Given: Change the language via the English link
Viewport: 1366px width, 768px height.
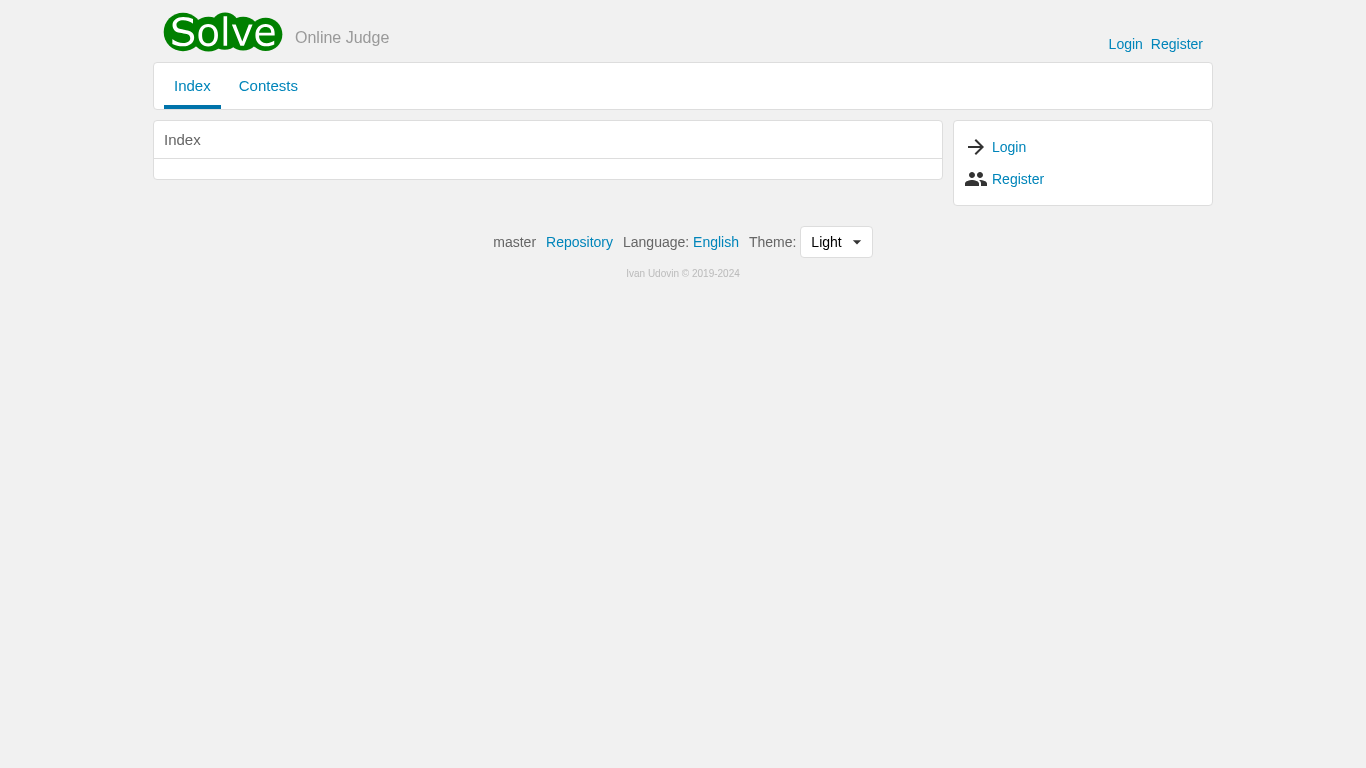Looking at the screenshot, I should click(716, 242).
